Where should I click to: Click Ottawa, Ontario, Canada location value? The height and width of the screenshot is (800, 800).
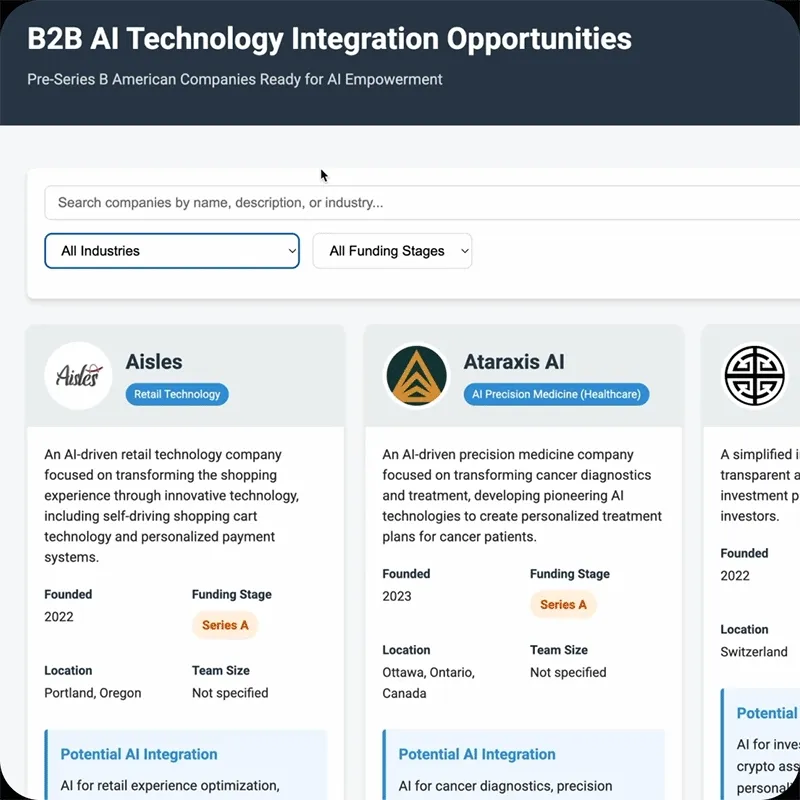[x=429, y=683]
